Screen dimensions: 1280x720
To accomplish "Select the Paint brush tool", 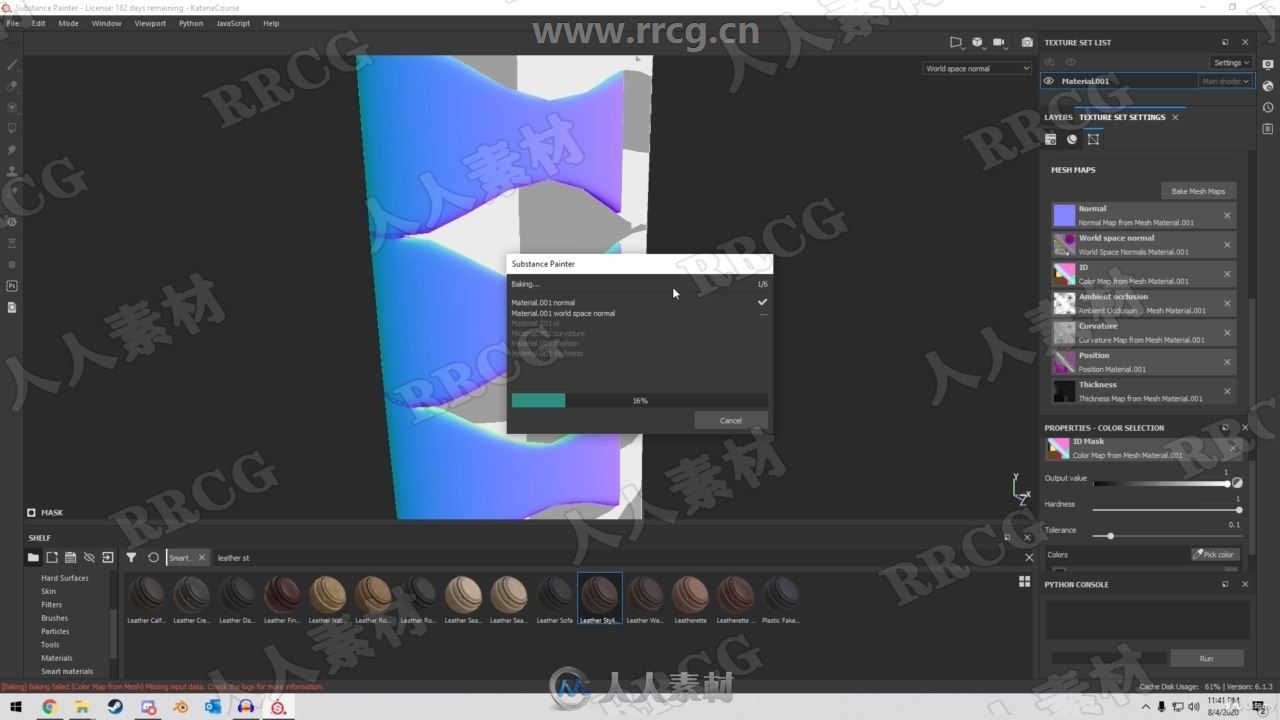I will pyautogui.click(x=12, y=65).
